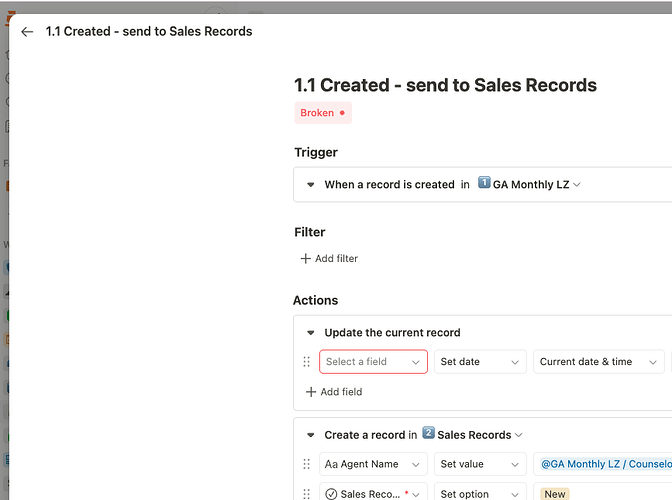Screen dimensions: 672x500
Task: Click the Add filter button
Action: [329, 259]
